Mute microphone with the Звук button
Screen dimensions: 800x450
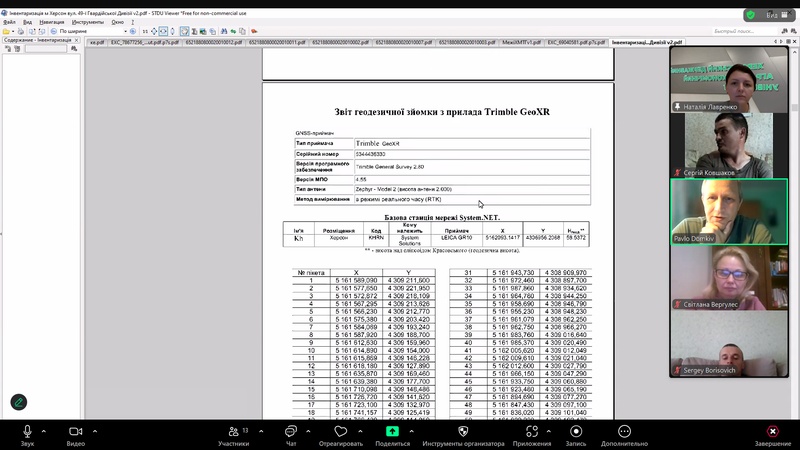(27, 435)
